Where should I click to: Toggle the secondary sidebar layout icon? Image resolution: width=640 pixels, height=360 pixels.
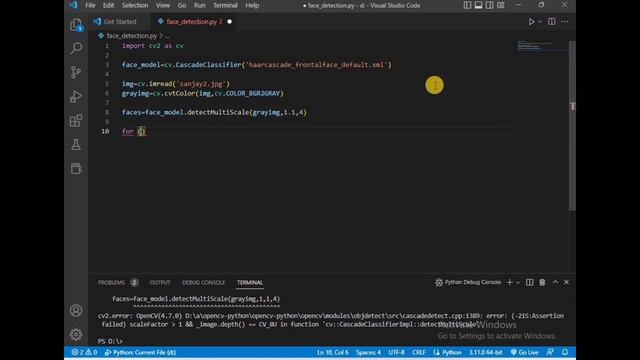pyautogui.click(x=489, y=5)
